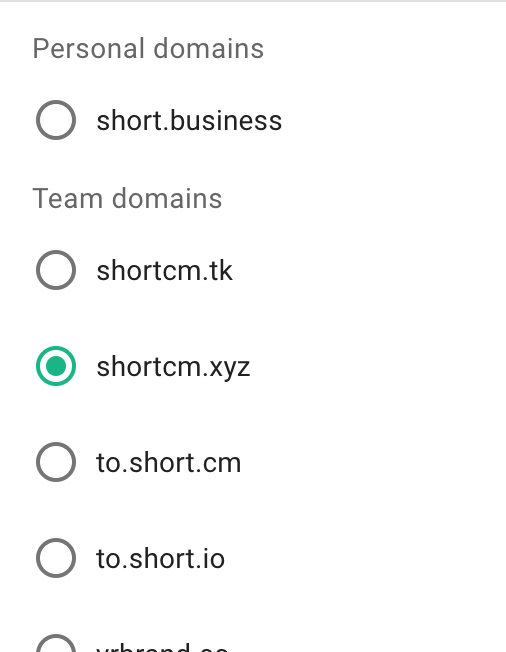Click the Personal domains section heading
506x652 pixels.
148,49
